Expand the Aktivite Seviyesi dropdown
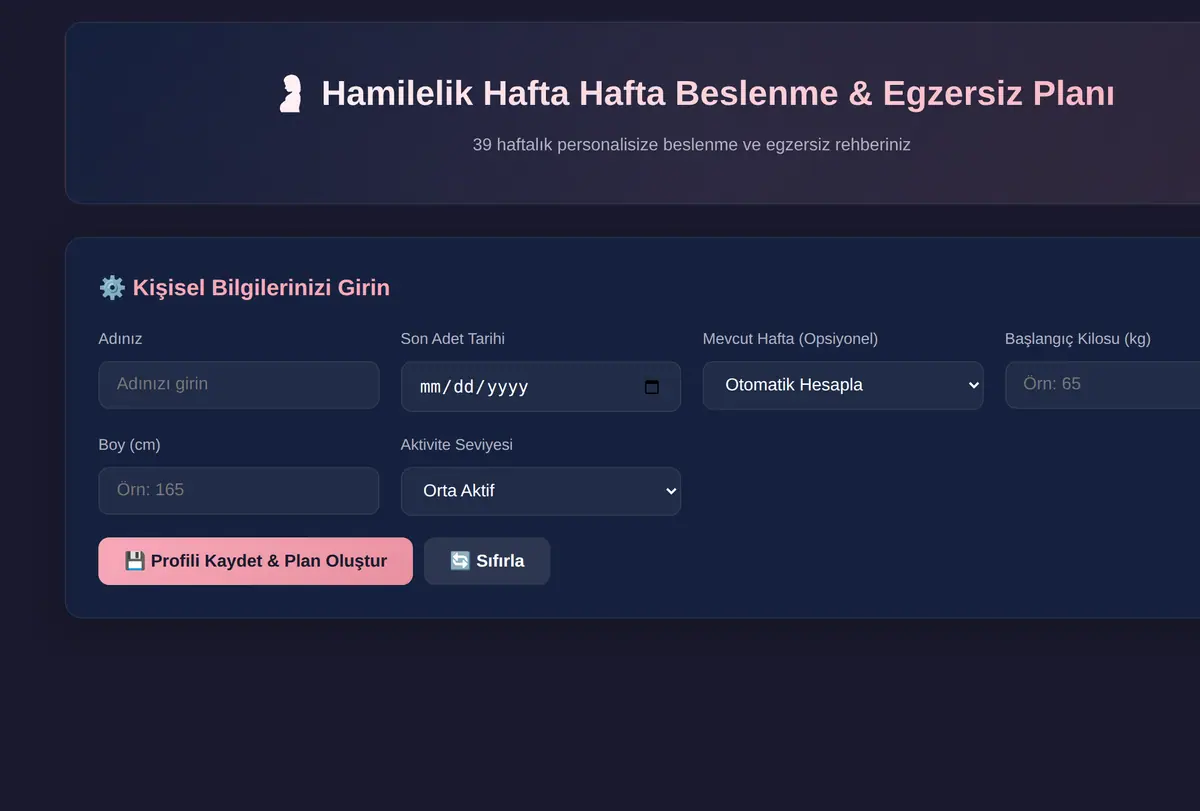 pos(541,491)
